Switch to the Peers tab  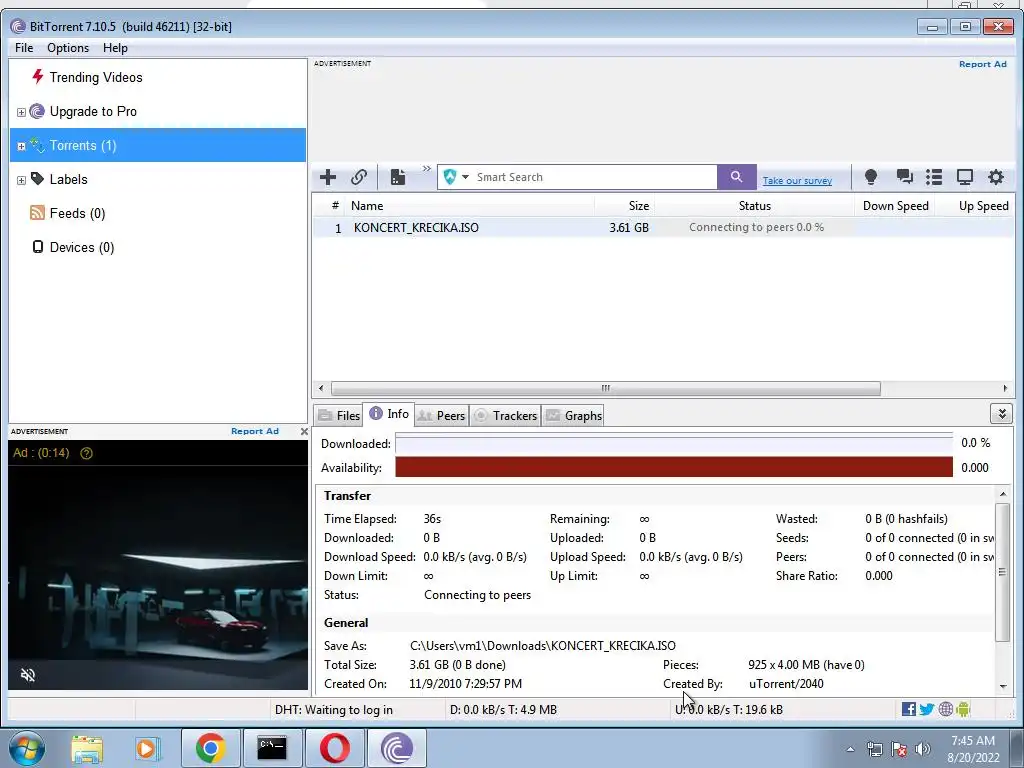[x=441, y=415]
